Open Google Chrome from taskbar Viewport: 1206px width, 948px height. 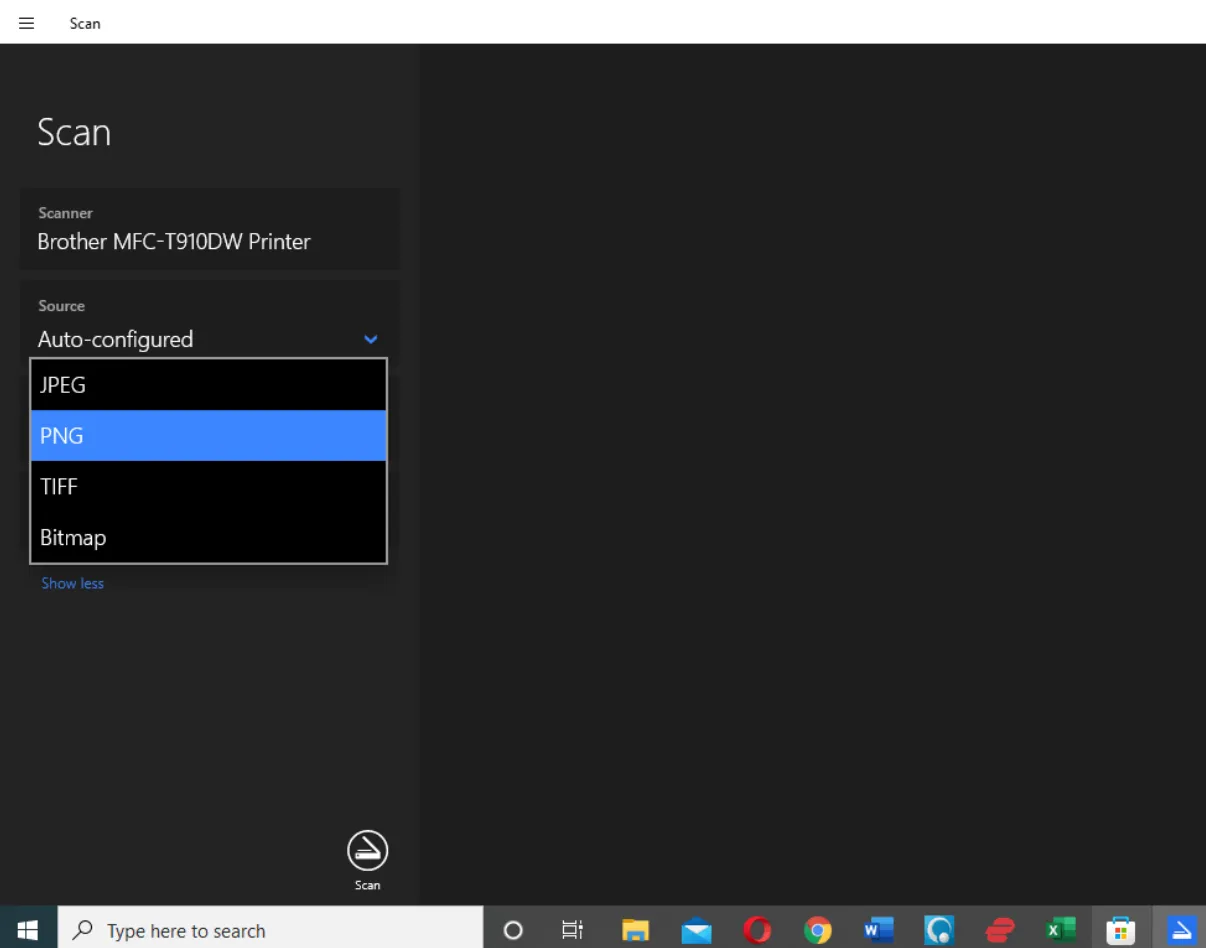pos(818,931)
